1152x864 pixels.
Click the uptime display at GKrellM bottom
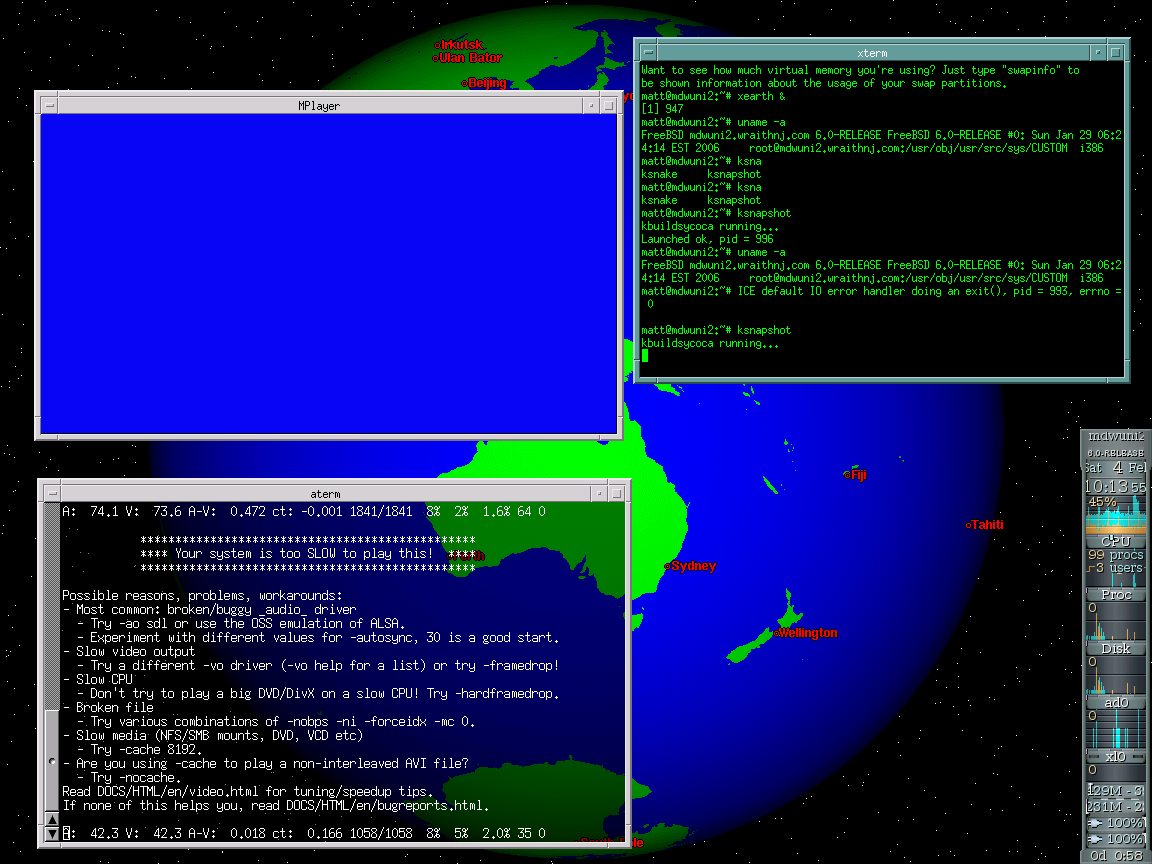point(1115,855)
